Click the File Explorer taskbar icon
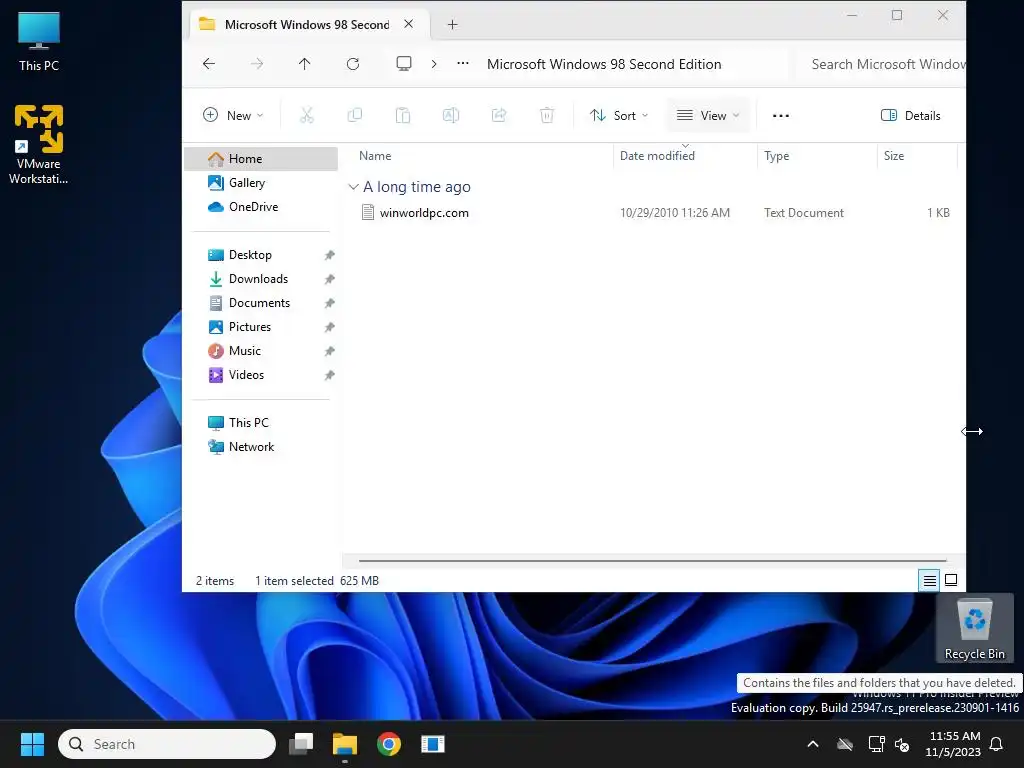1024x768 pixels. 345,744
